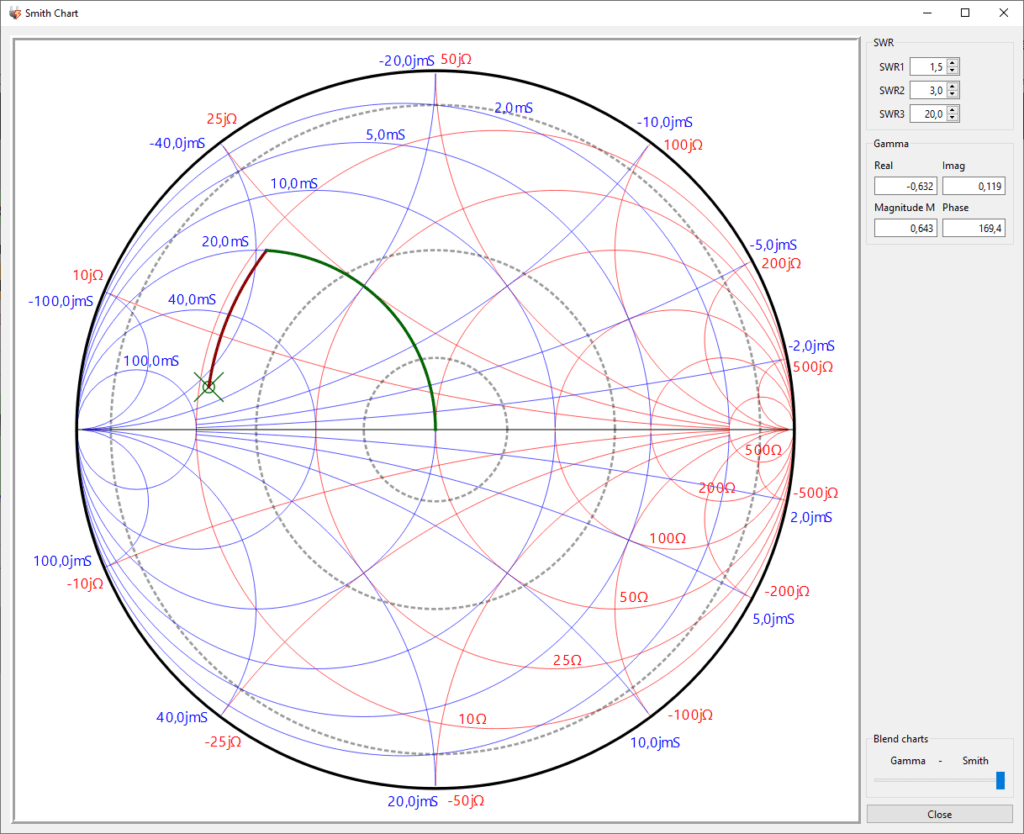Click the '-500jΩ' reactance label
The height and width of the screenshot is (834, 1024).
(815, 493)
